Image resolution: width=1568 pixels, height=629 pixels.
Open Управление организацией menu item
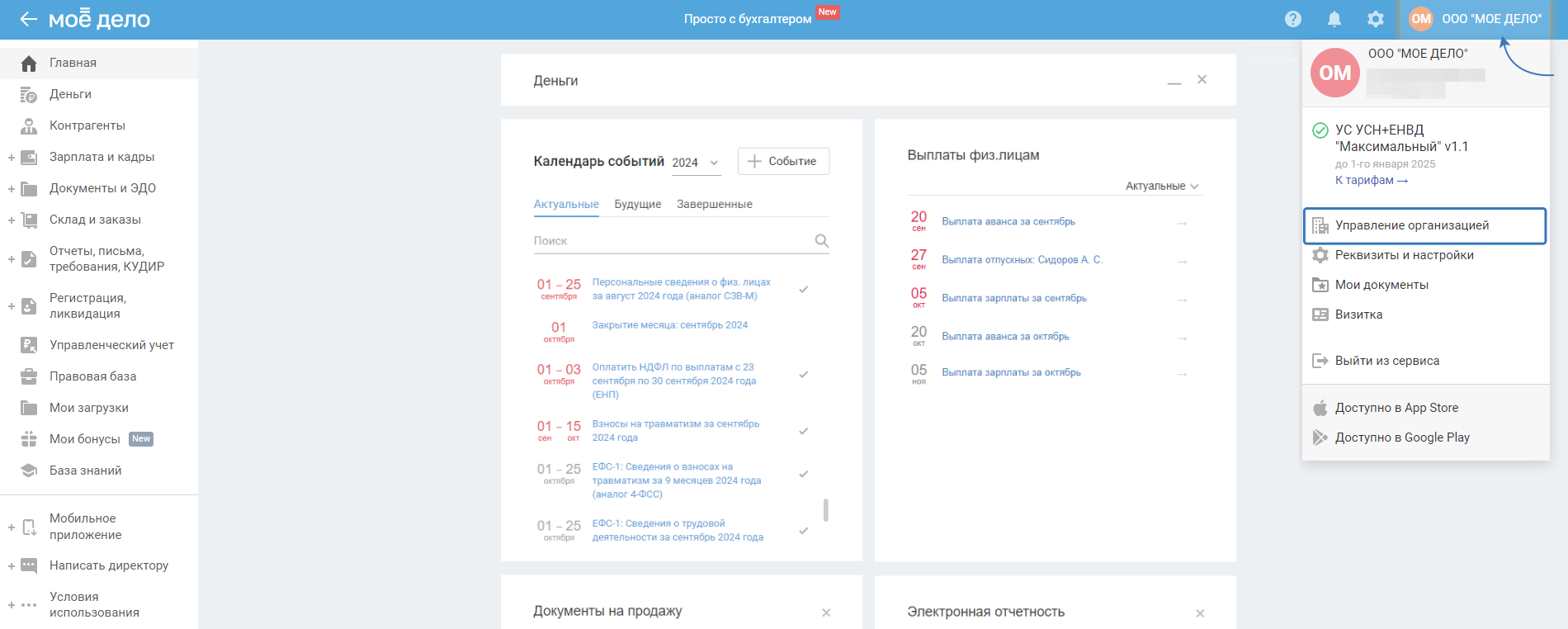pos(1424,226)
